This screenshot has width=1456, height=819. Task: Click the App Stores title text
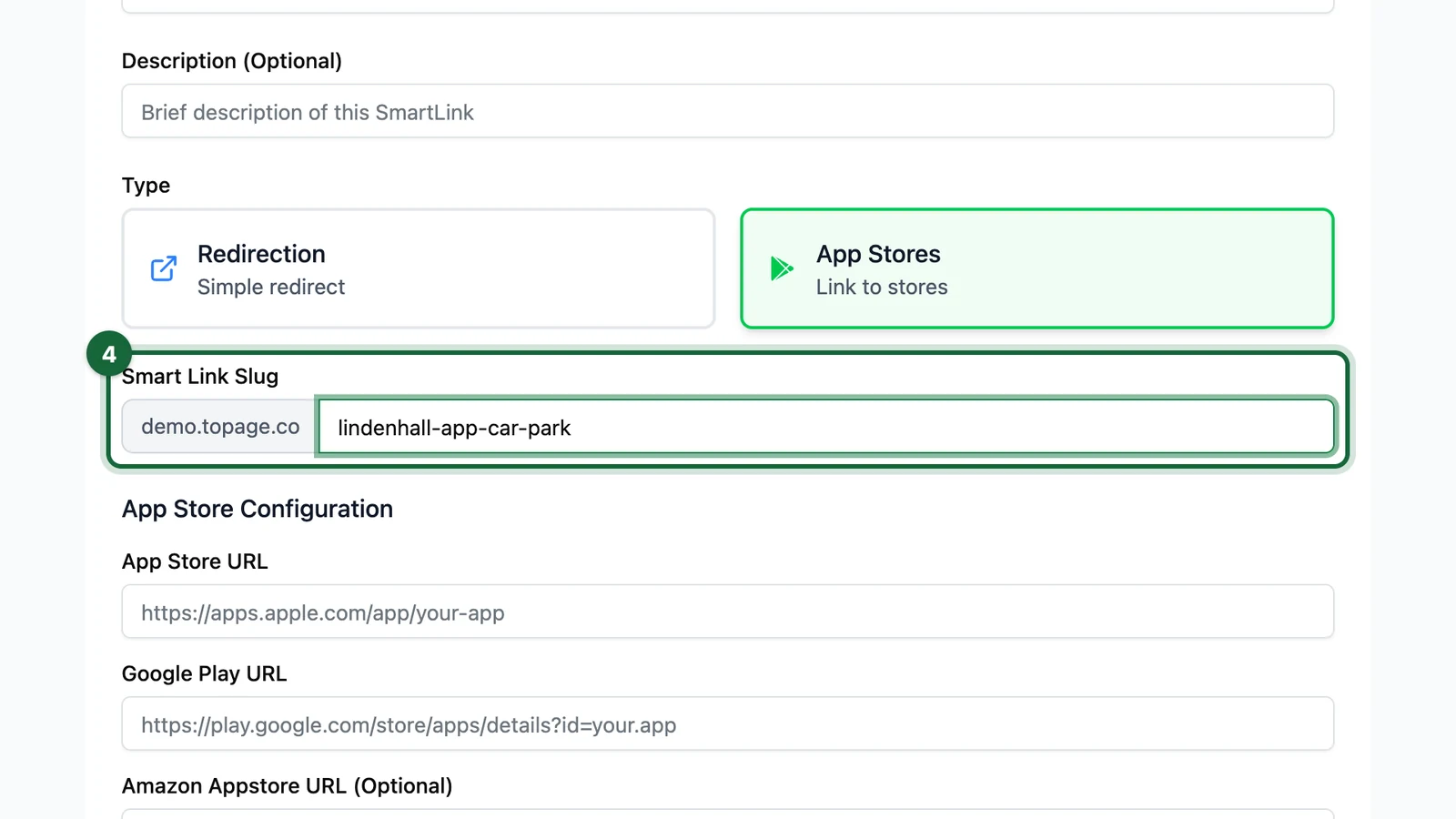878,254
